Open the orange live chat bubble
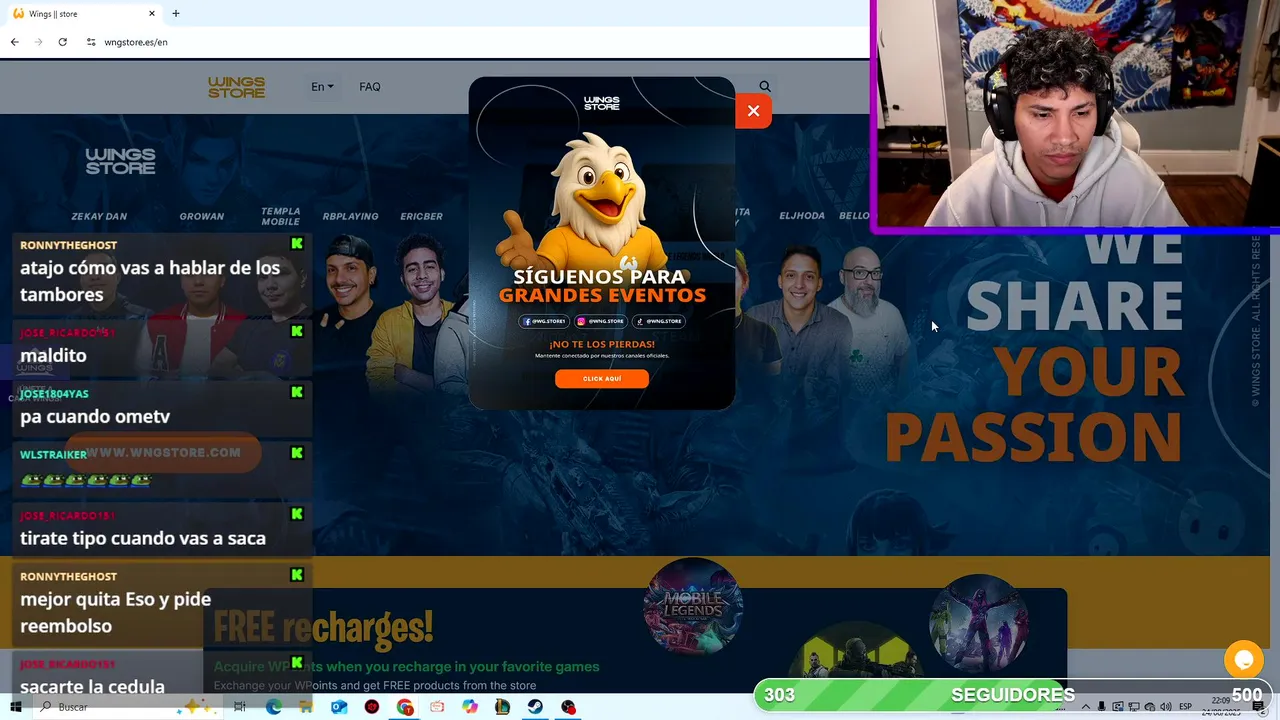1280x720 pixels. click(x=1244, y=660)
